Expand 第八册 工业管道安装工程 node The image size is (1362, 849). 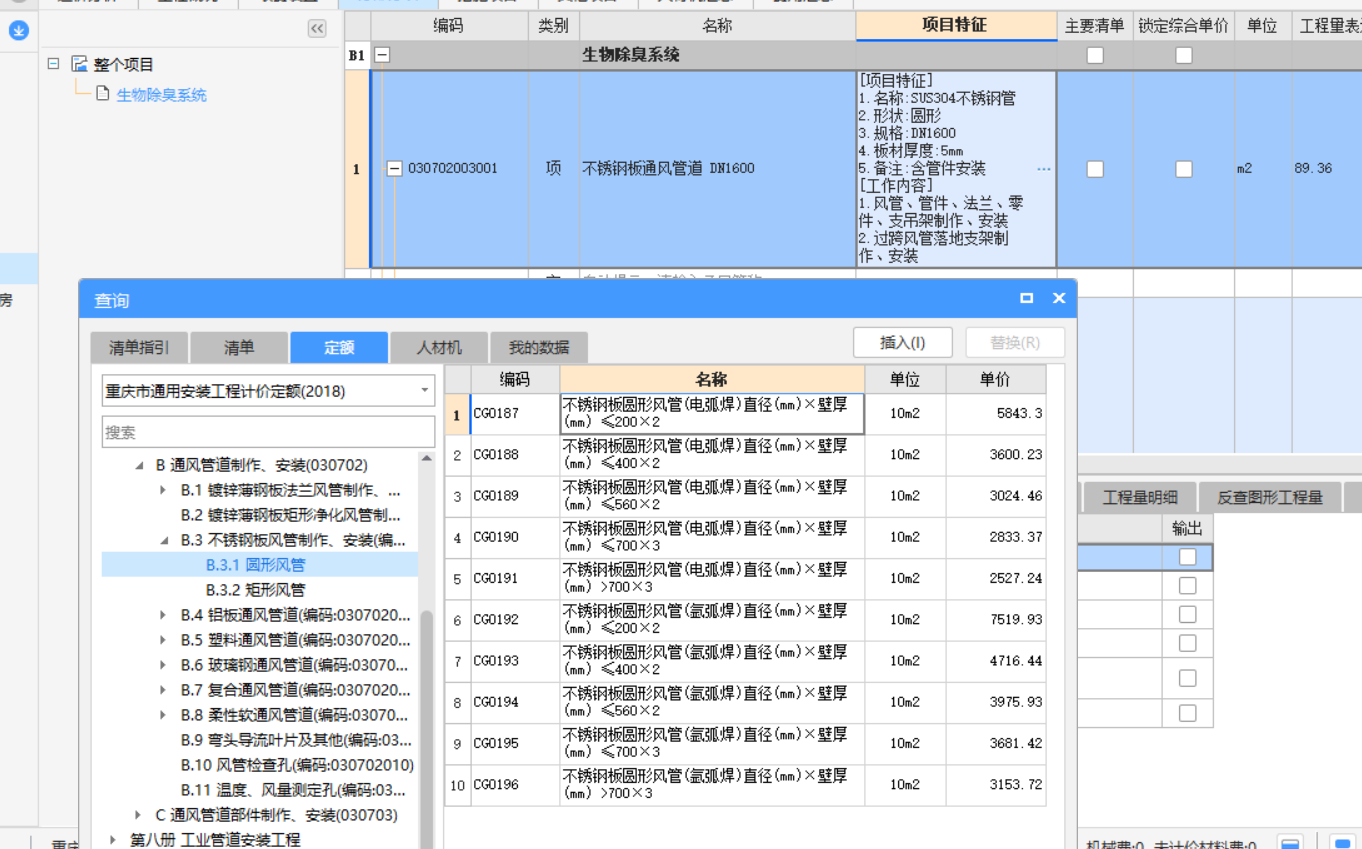point(113,840)
